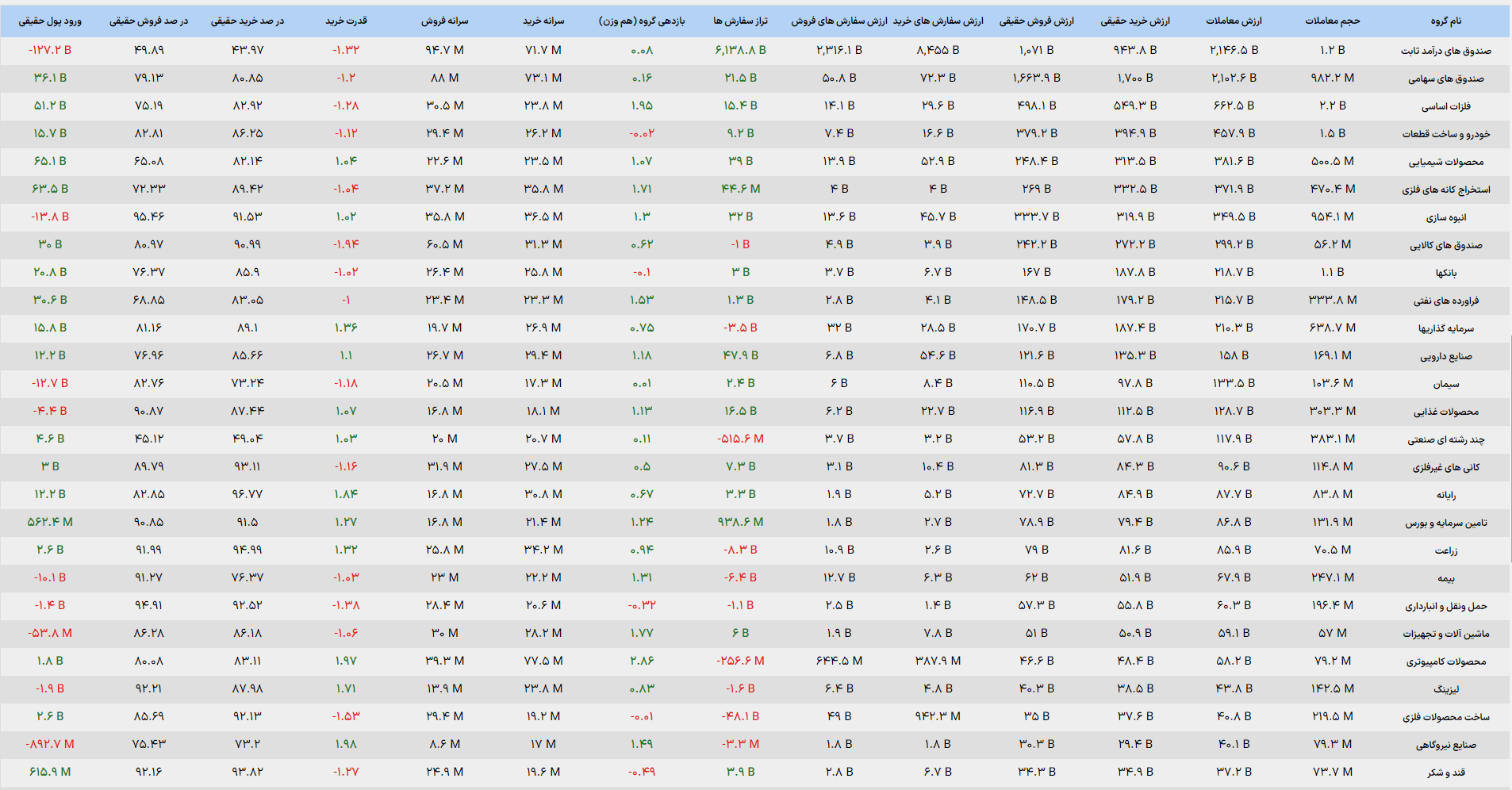
Task: Click the ۶۱۵.۹ M real money inflow value
Action: pos(50,772)
